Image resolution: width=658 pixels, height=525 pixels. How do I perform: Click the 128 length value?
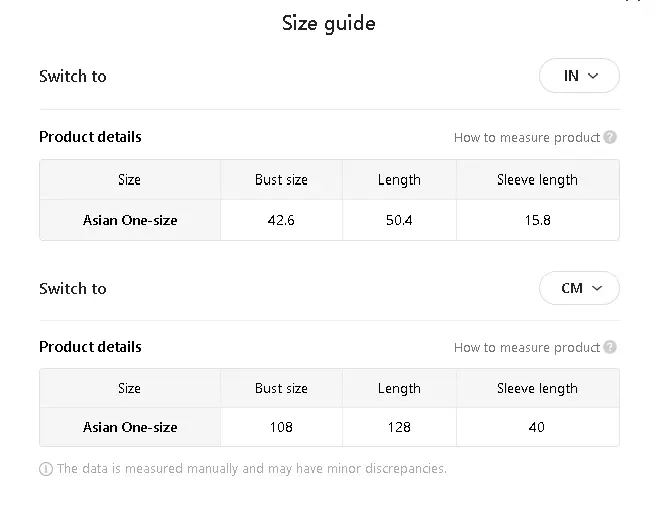tap(399, 427)
